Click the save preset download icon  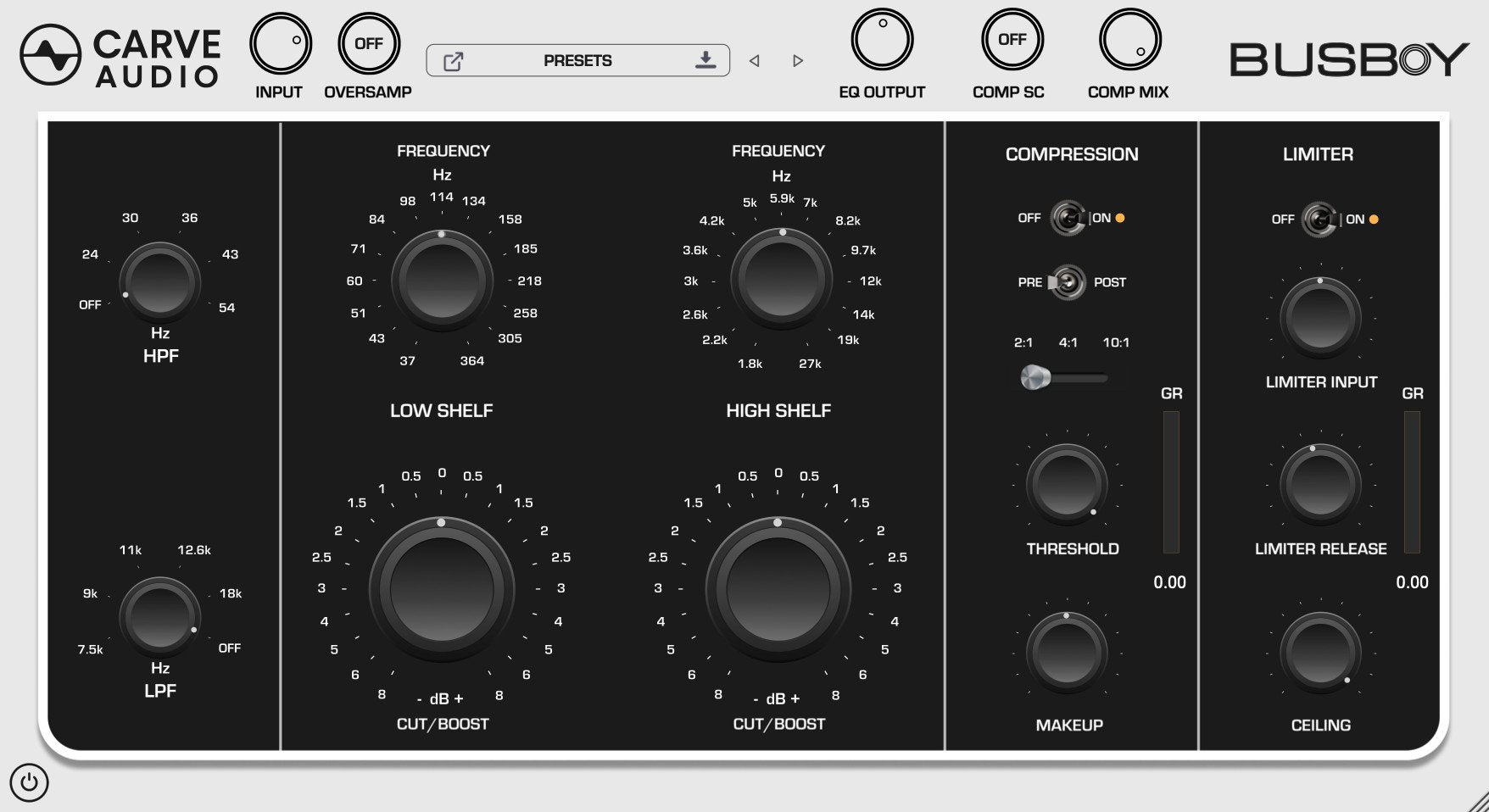(x=705, y=60)
